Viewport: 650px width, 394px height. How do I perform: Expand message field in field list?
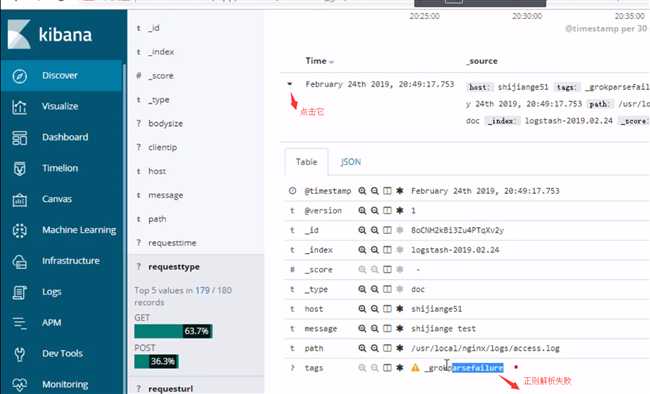coord(165,195)
